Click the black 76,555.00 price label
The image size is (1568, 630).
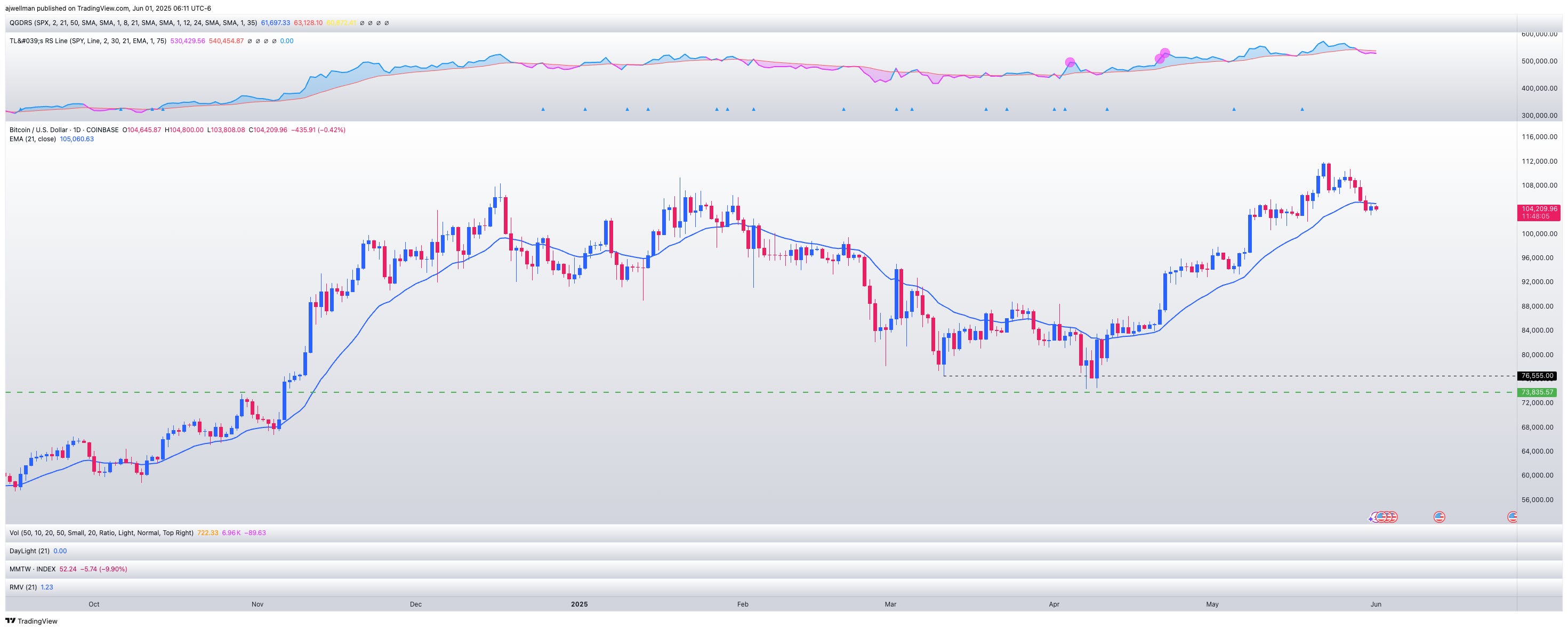(1538, 376)
